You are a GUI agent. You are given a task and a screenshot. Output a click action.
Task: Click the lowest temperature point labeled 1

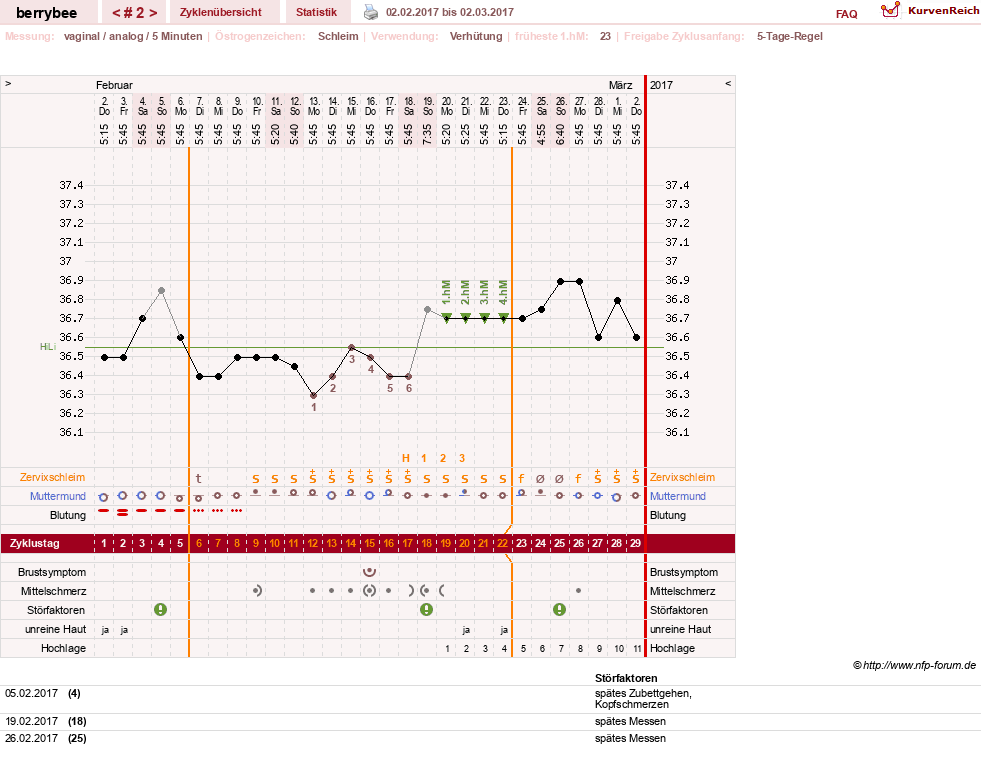(313, 396)
